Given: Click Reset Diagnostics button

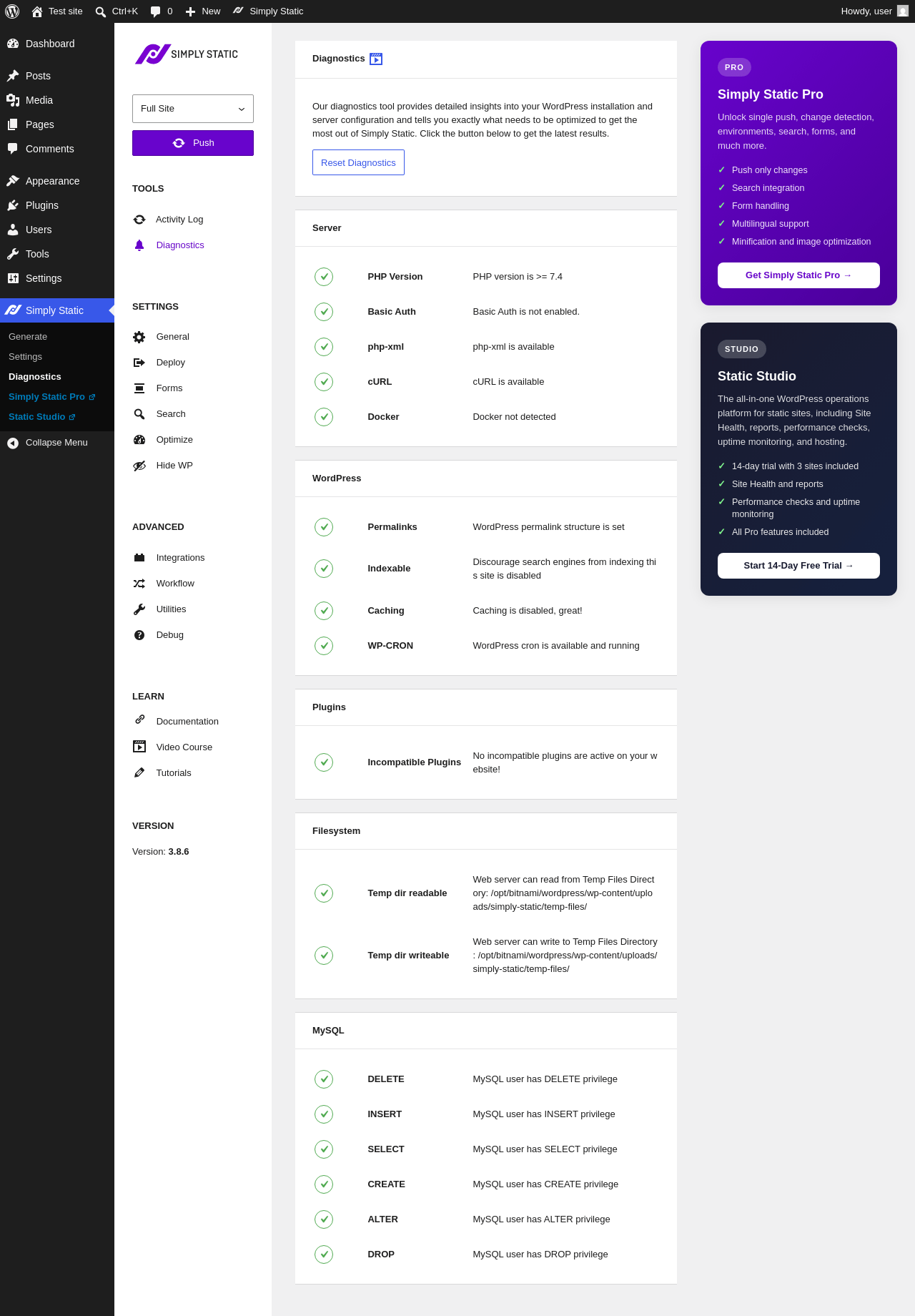Looking at the screenshot, I should [x=358, y=162].
